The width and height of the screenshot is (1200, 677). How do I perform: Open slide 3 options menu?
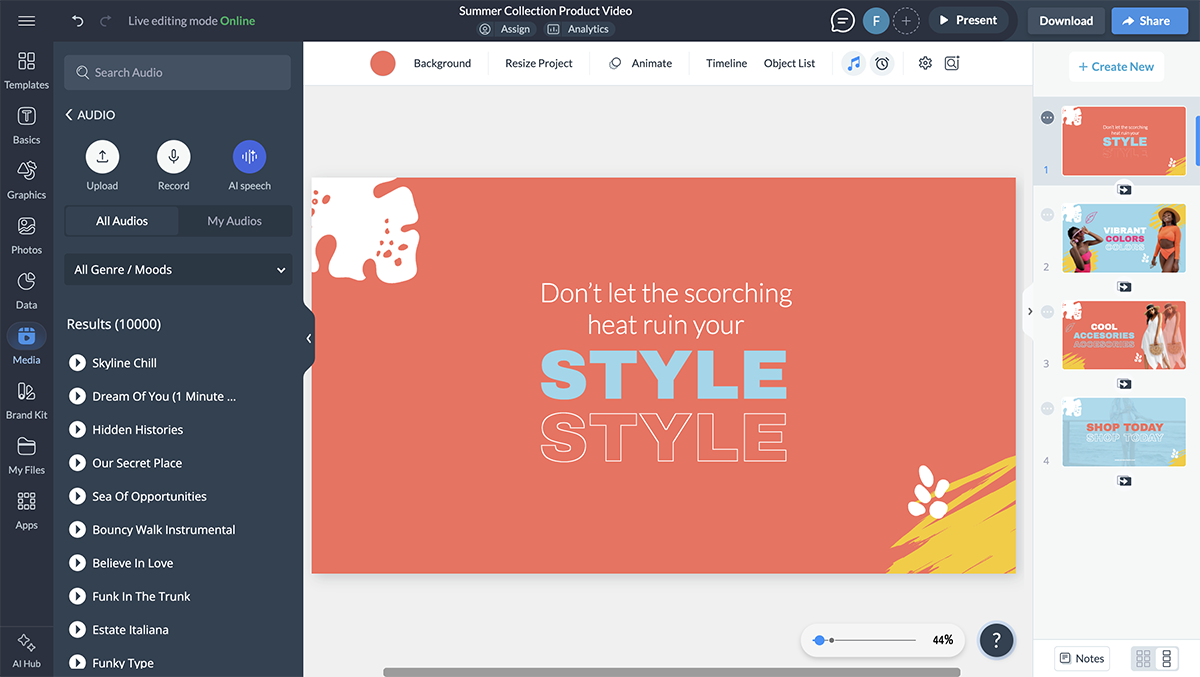pyautogui.click(x=1047, y=312)
